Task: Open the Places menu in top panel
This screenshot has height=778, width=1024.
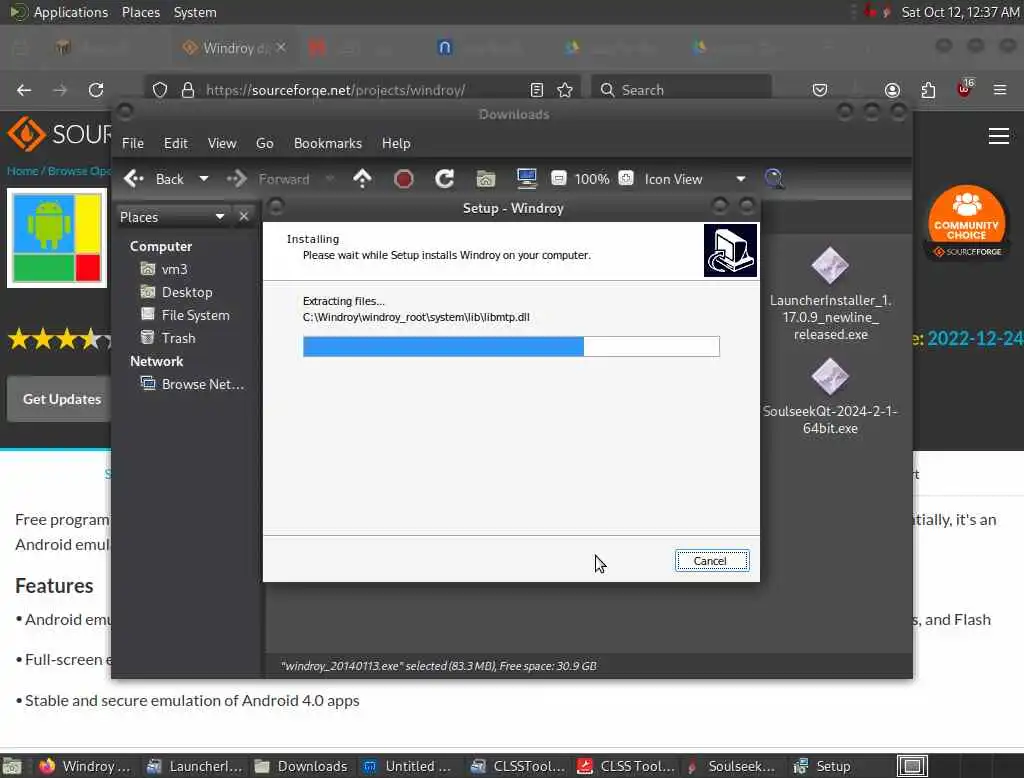Action: click(140, 12)
